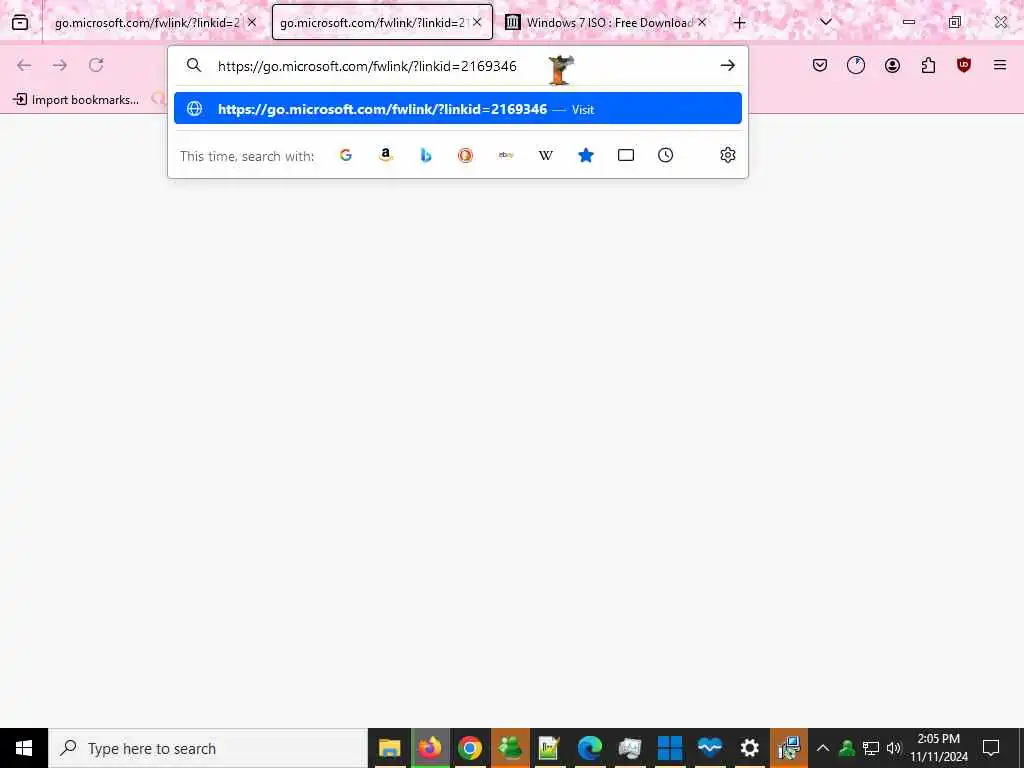1024x768 pixels.
Task: Click the Go arrow in address bar
Action: (728, 65)
